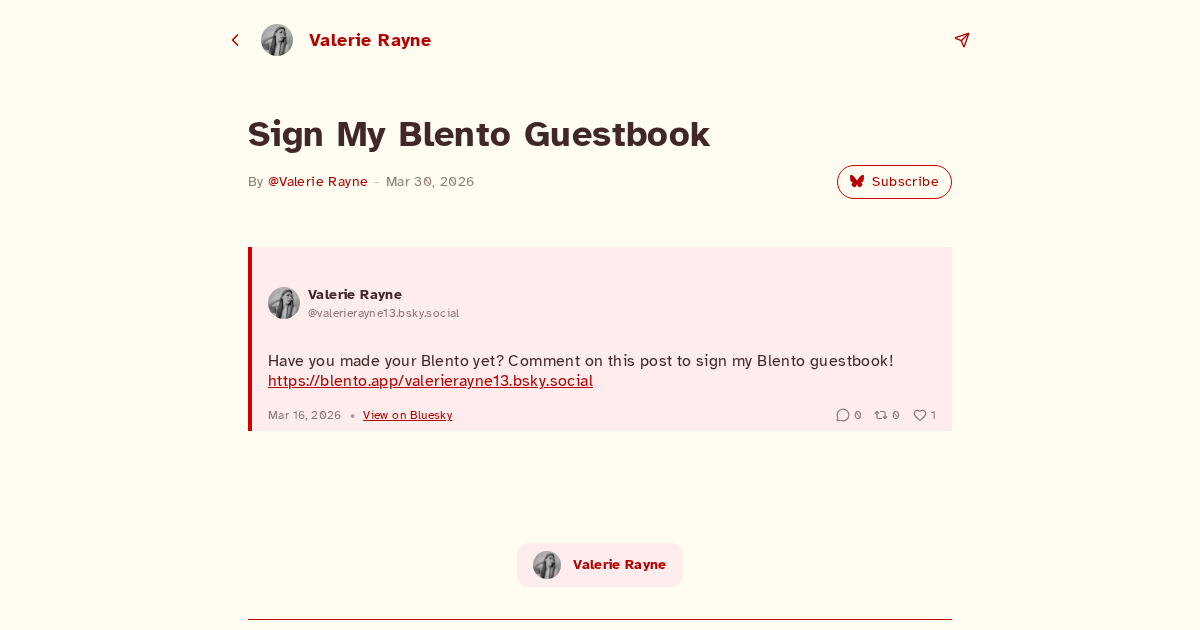Viewport: 1200px width, 630px height.
Task: Click the View on Bluesky link
Action: point(407,415)
